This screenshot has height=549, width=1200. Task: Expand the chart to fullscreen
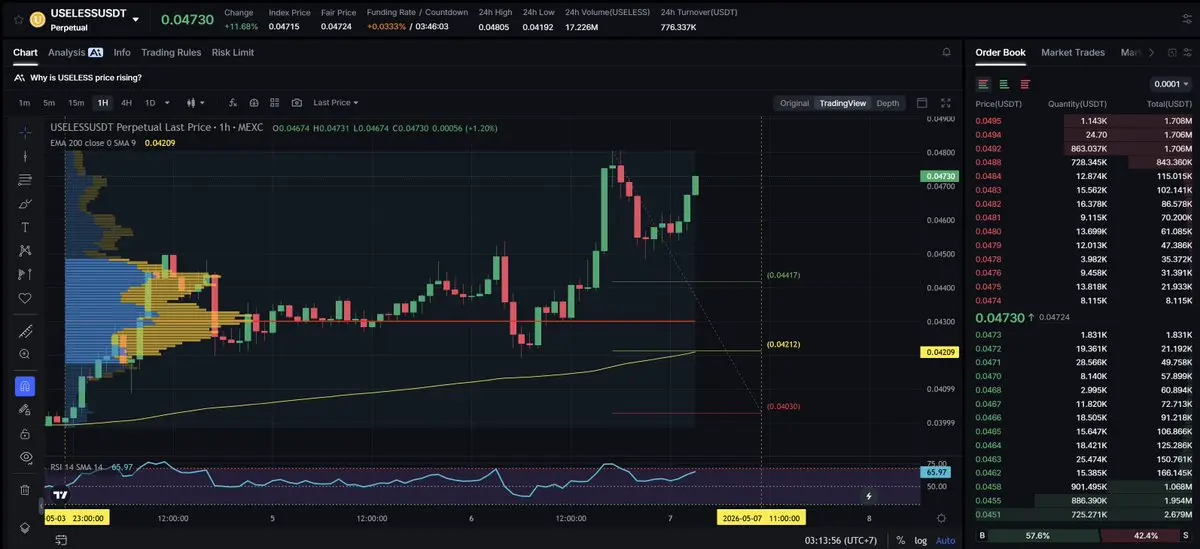(946, 102)
